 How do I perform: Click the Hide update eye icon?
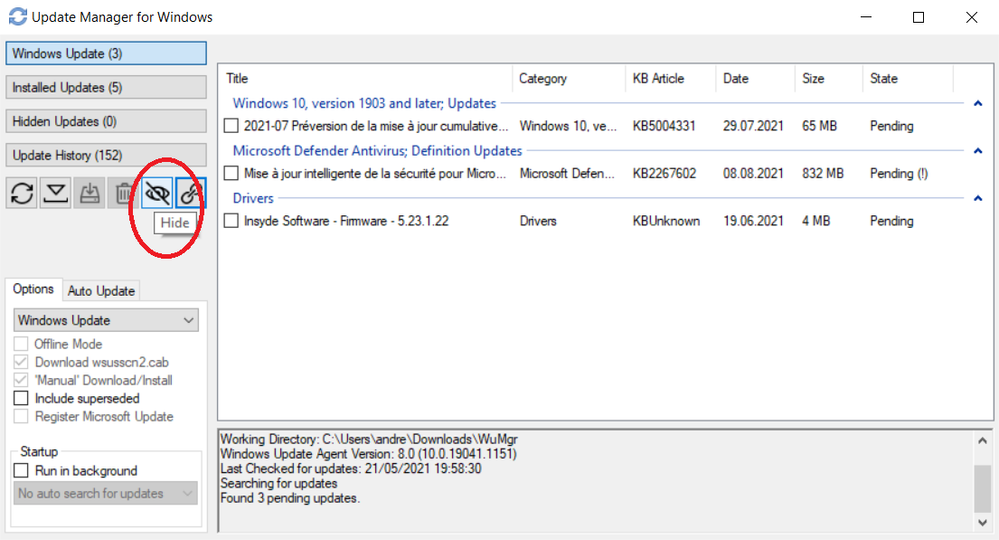click(x=157, y=193)
